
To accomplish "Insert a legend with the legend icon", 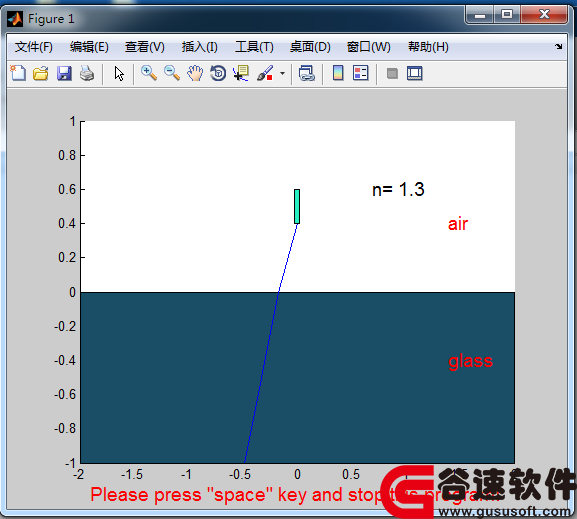I will [x=360, y=73].
